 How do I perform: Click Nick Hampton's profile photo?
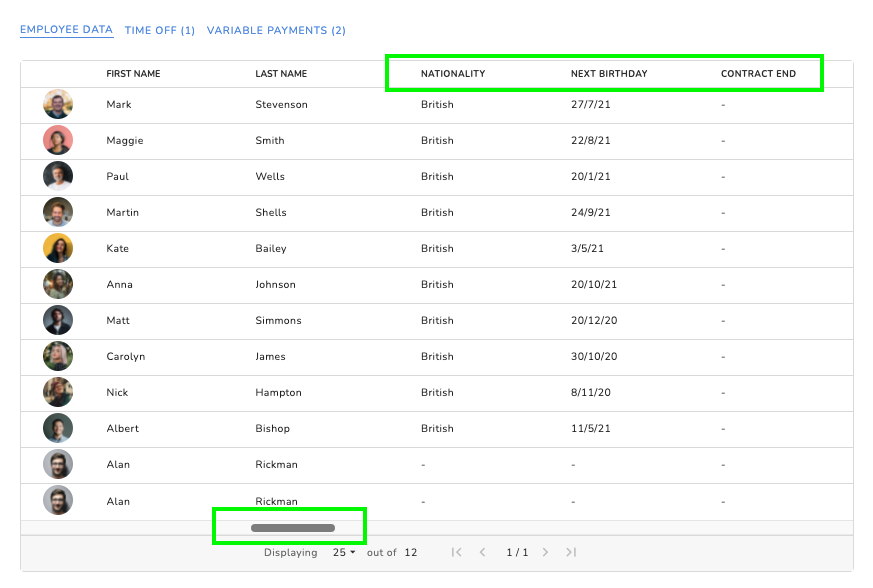[x=57, y=392]
